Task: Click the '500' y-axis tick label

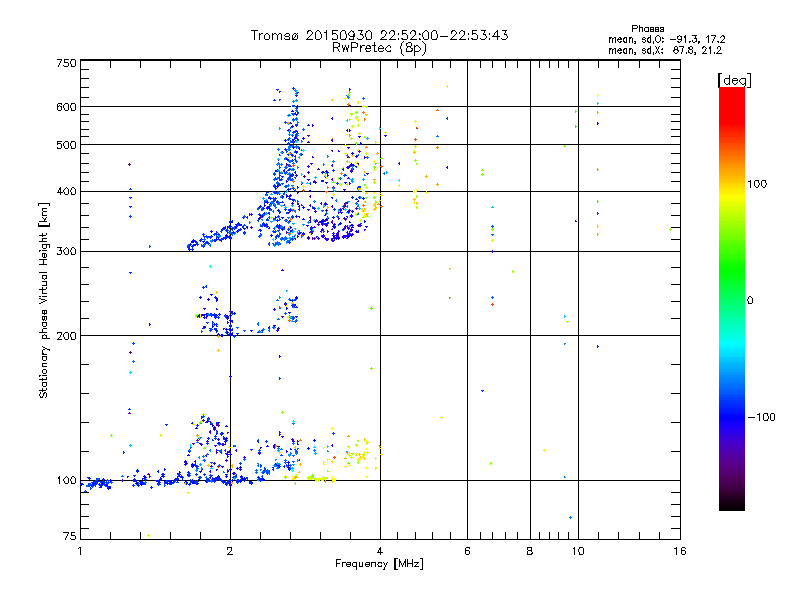Action: point(66,145)
